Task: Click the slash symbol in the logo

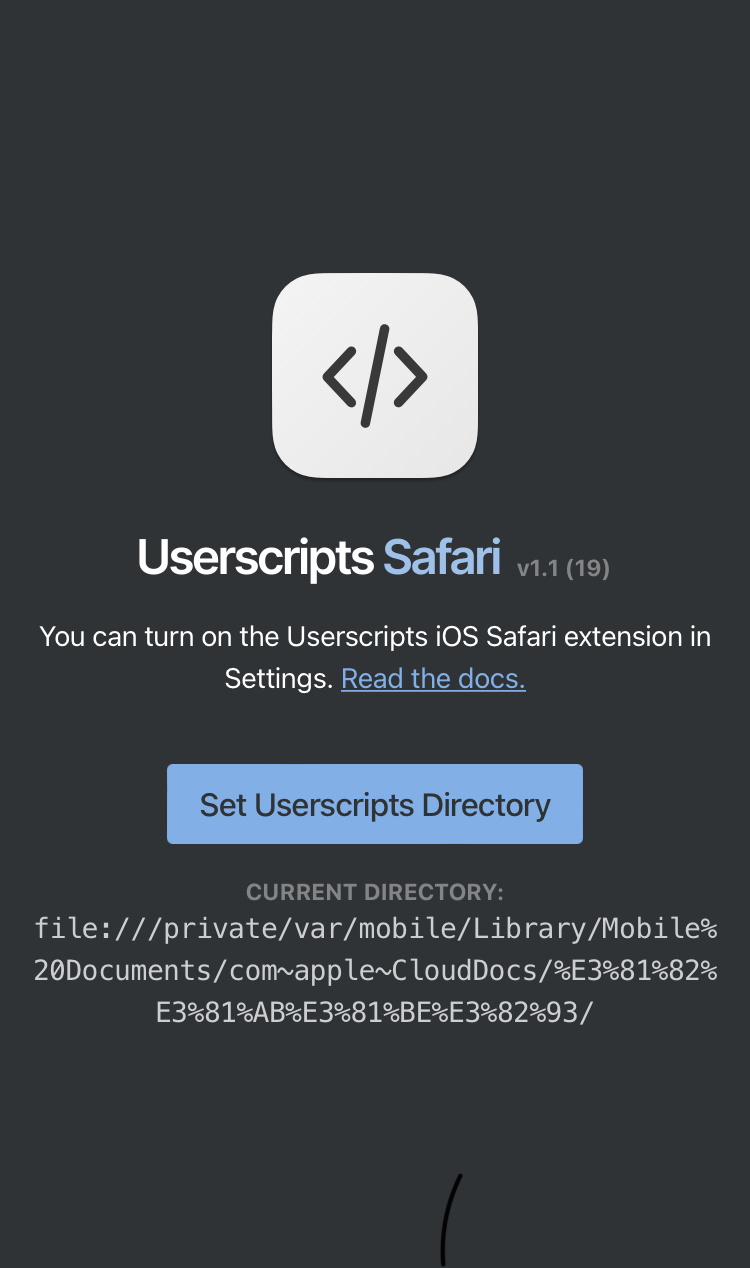Action: pos(375,377)
